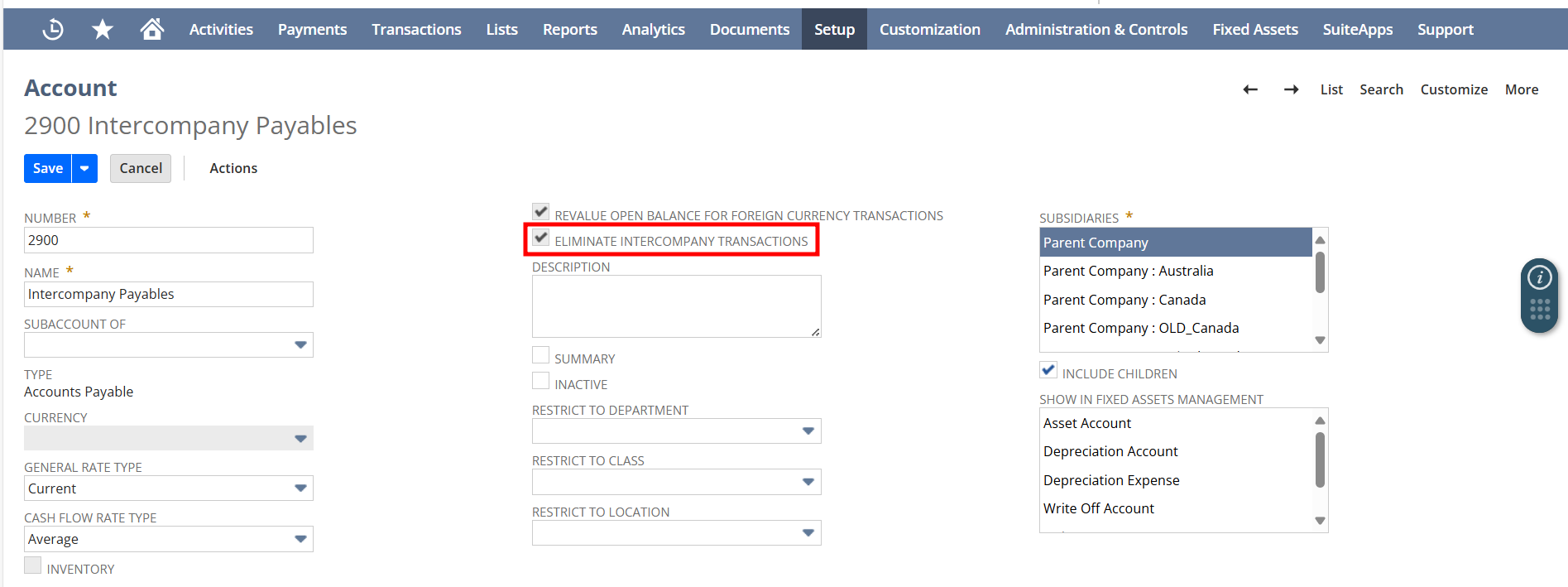Image resolution: width=1568 pixels, height=587 pixels.
Task: Open the Recent Records history icon
Action: pos(53,30)
